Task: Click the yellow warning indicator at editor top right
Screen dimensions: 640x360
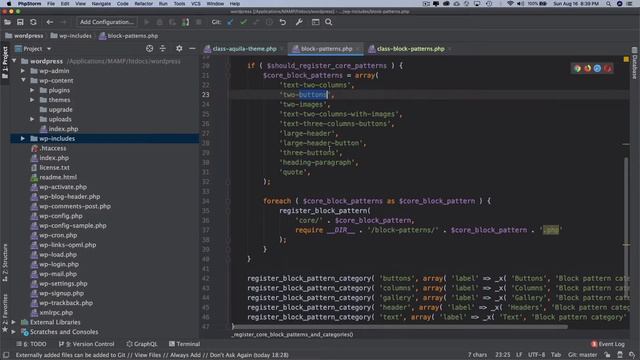Action: 626,59
